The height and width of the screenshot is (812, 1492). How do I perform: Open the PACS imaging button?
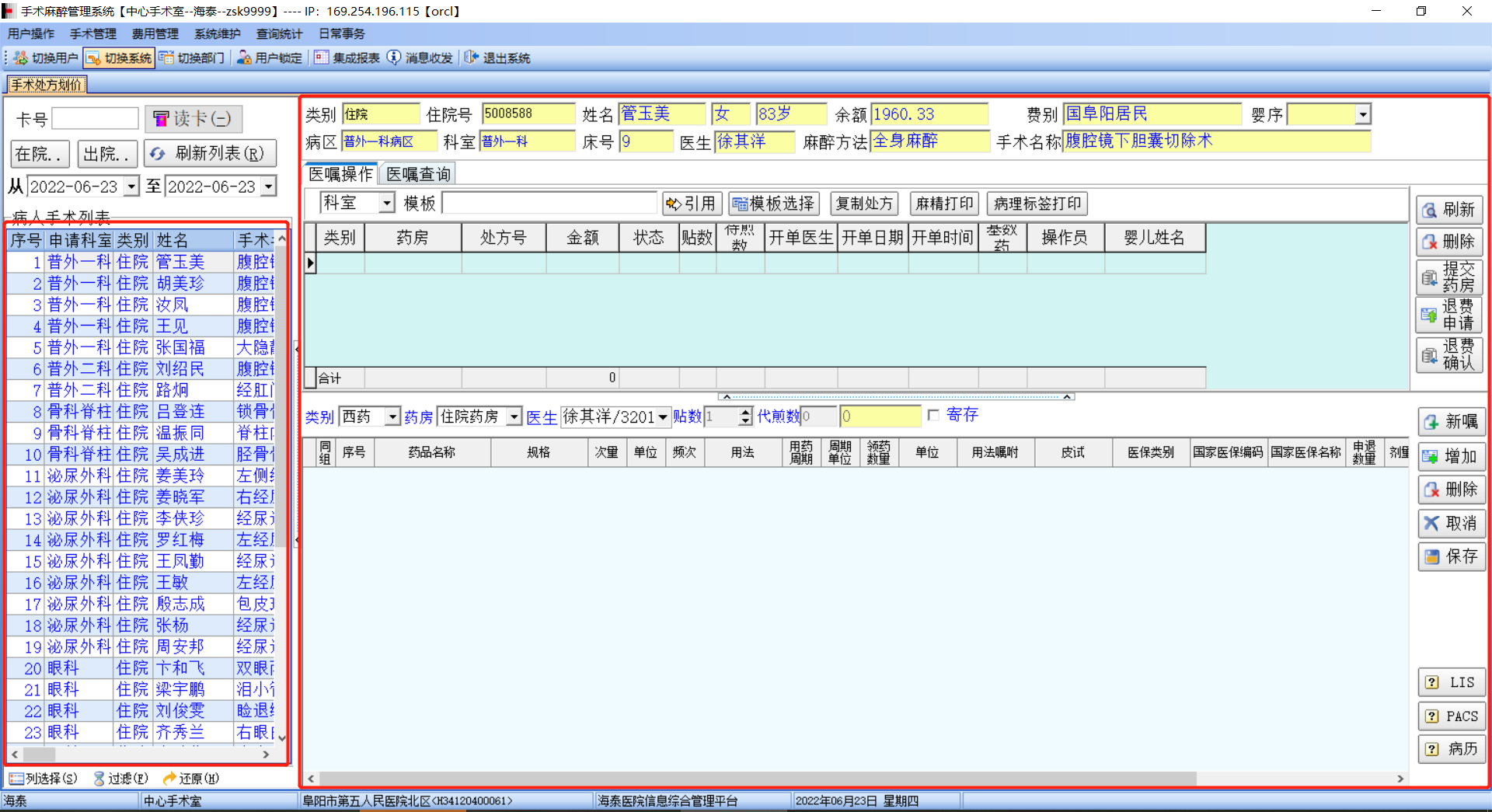1452,716
